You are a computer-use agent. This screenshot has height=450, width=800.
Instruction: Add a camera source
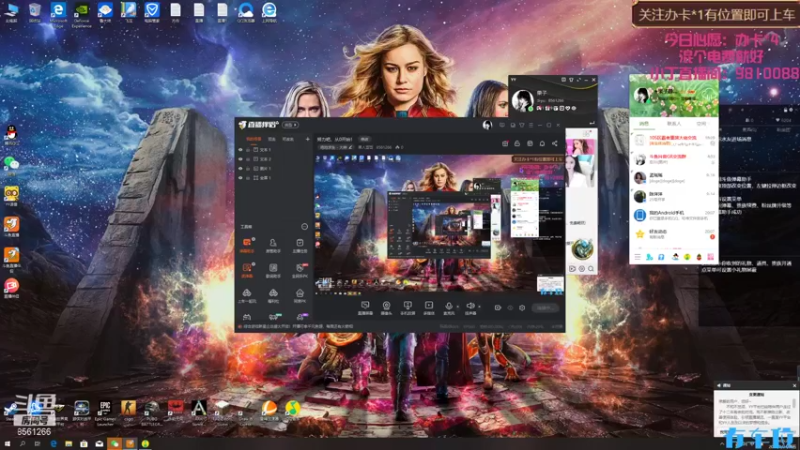click(x=386, y=308)
